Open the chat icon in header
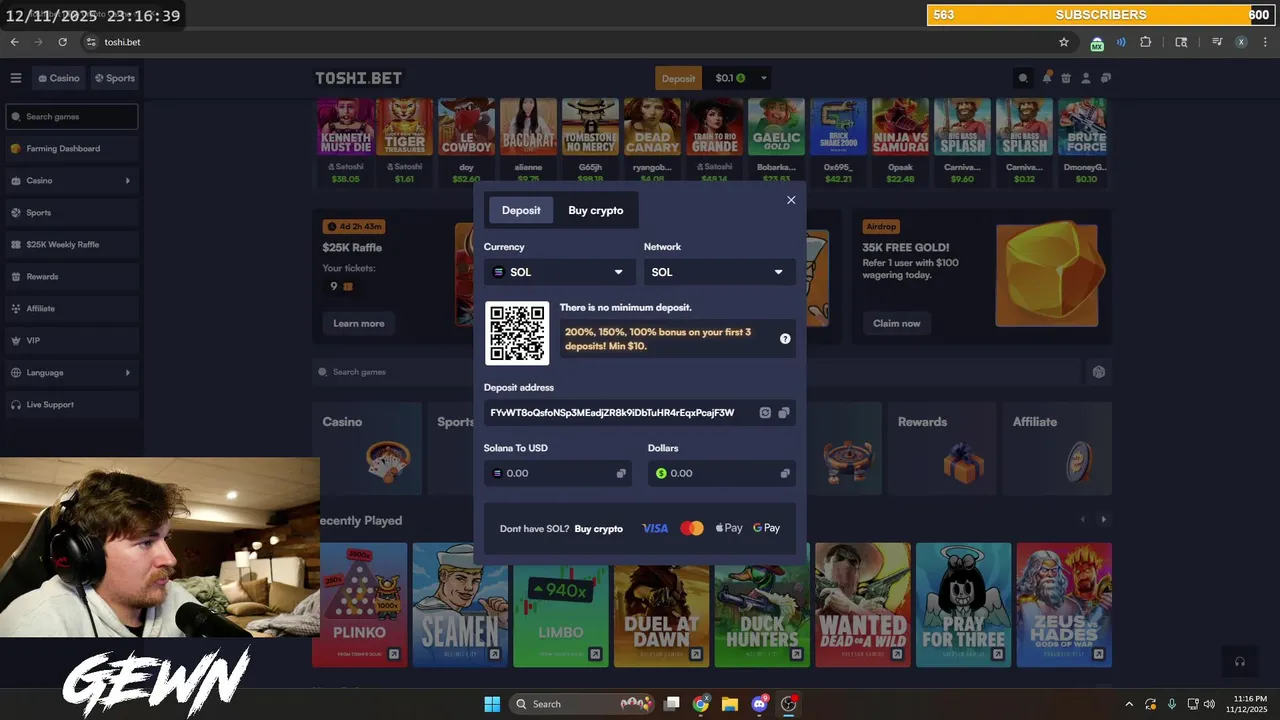The image size is (1280, 720). point(1105,78)
